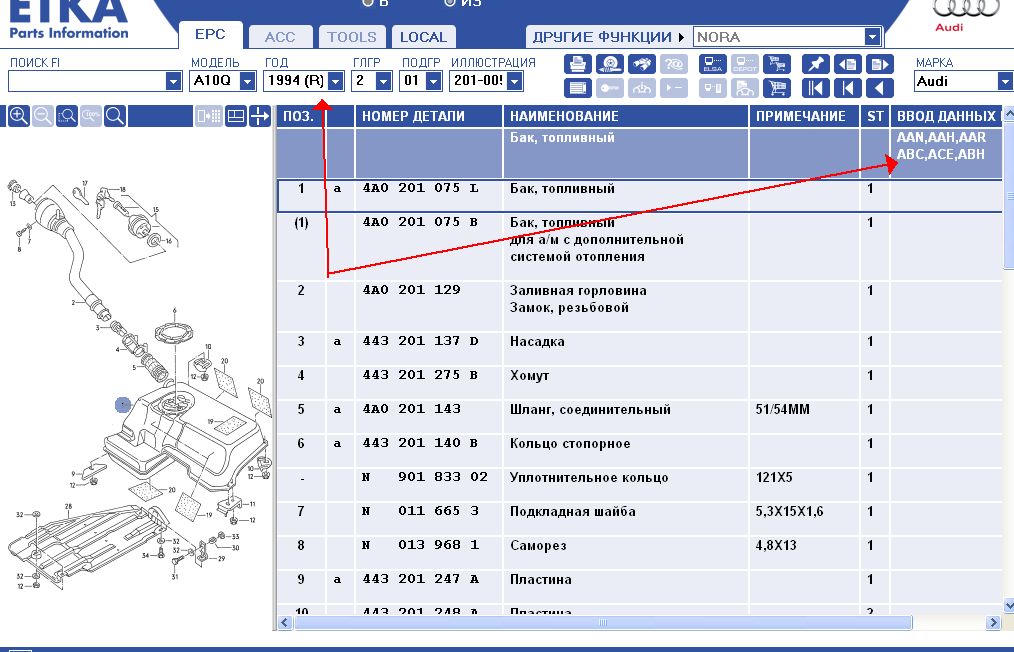The width and height of the screenshot is (1014, 652).
Task: Click the НОМЕР ДЕТАЛИ column header
Action: [x=429, y=116]
